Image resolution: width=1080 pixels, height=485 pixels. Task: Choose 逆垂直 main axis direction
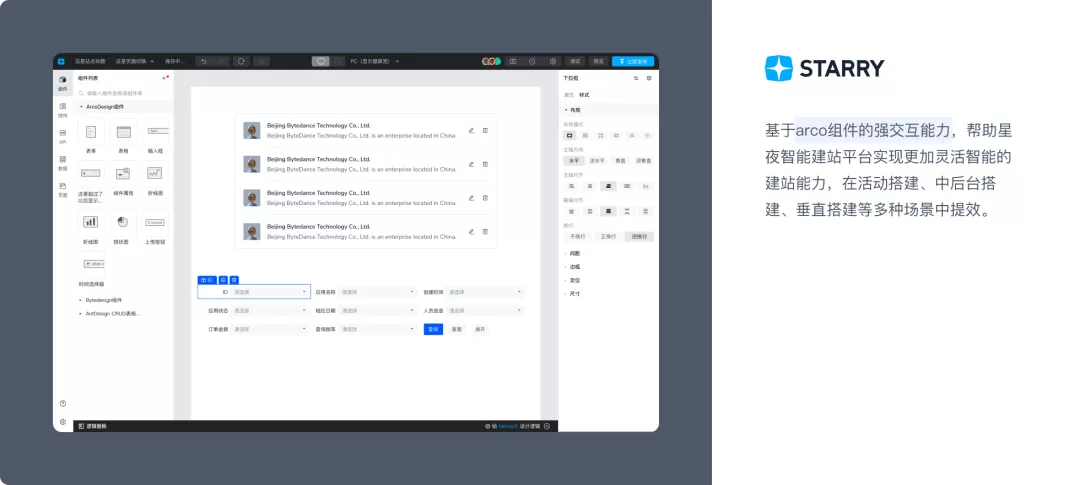tap(643, 161)
